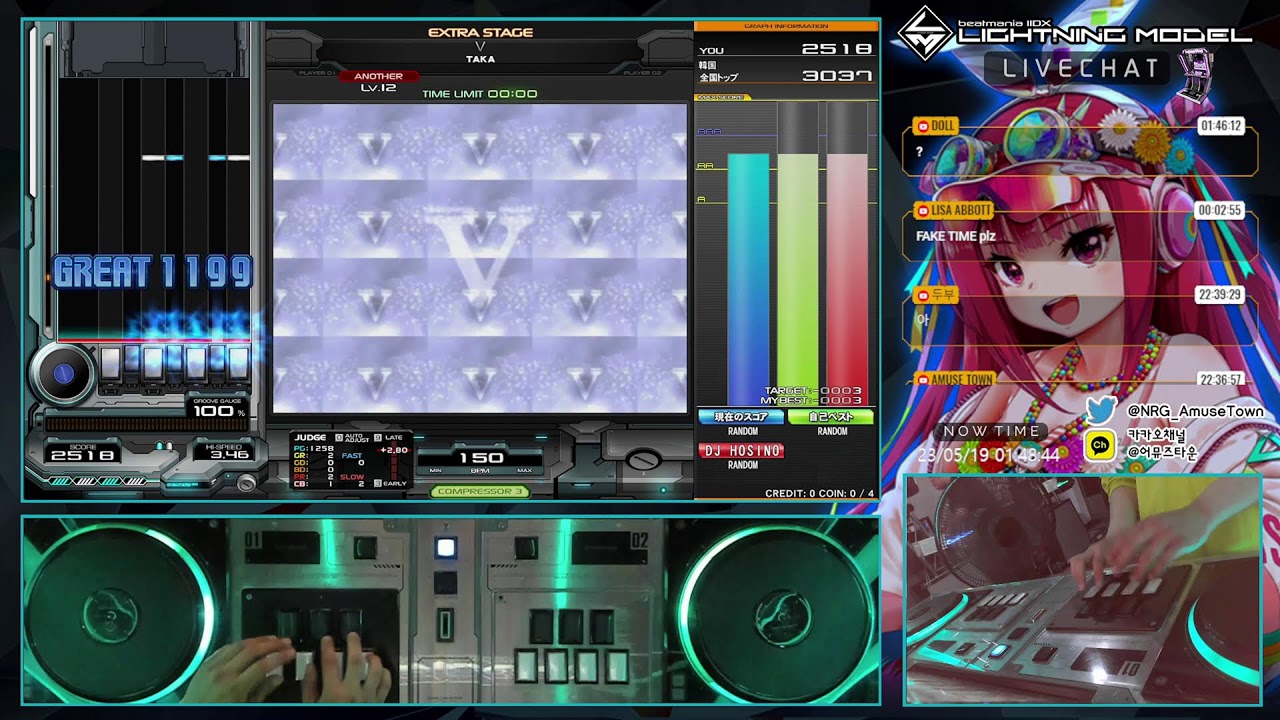Click the turntable scratch disc in the game

63,373
